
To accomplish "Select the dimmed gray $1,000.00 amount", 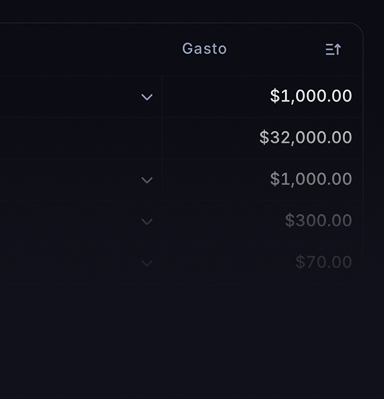I will 311,179.
